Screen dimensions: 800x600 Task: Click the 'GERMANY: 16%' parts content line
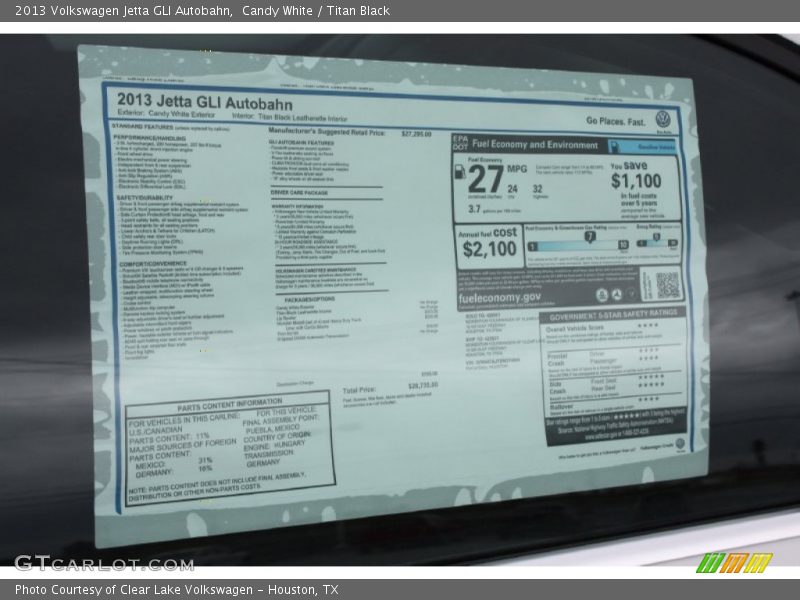(x=174, y=471)
